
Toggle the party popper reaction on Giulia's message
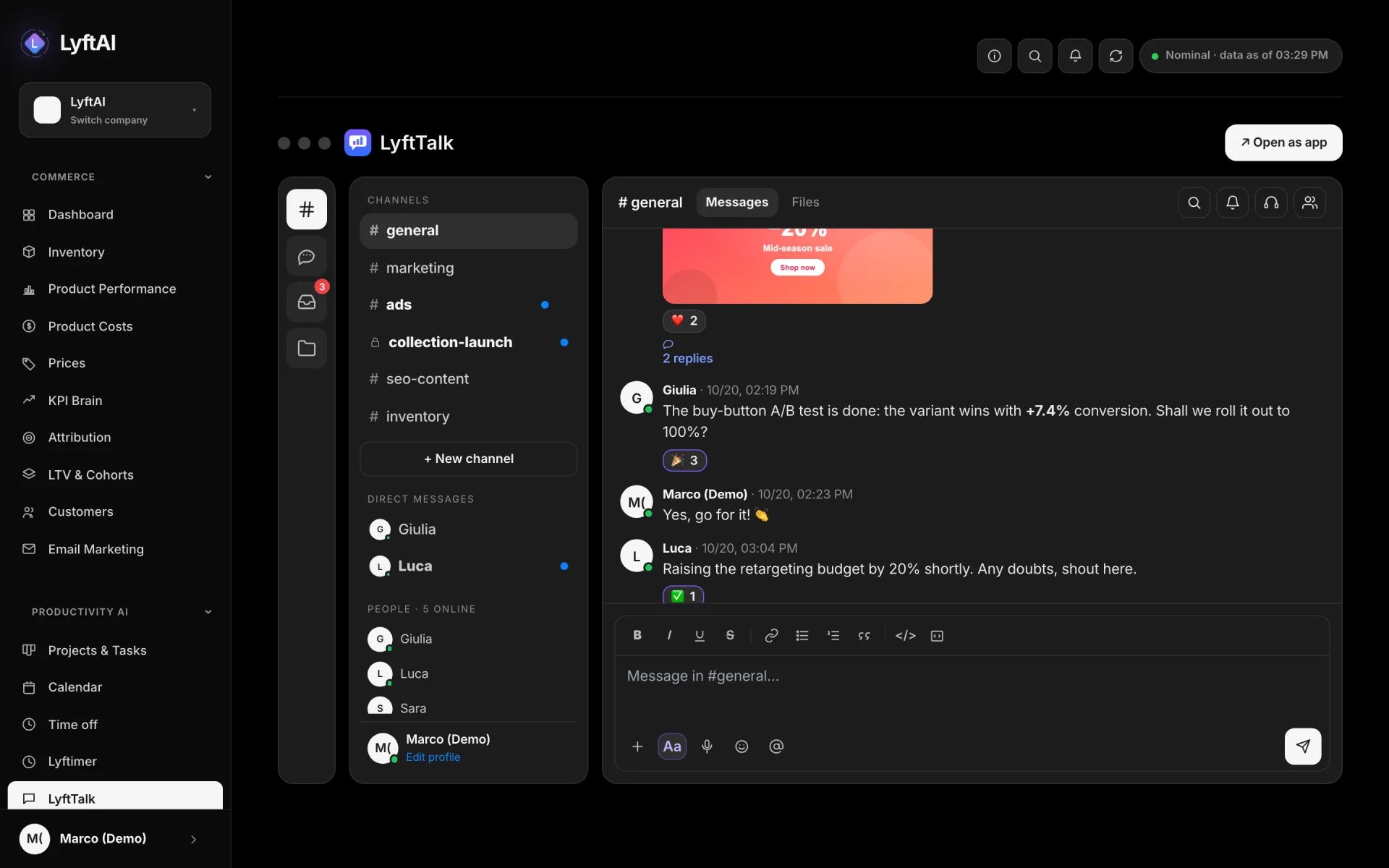point(684,460)
